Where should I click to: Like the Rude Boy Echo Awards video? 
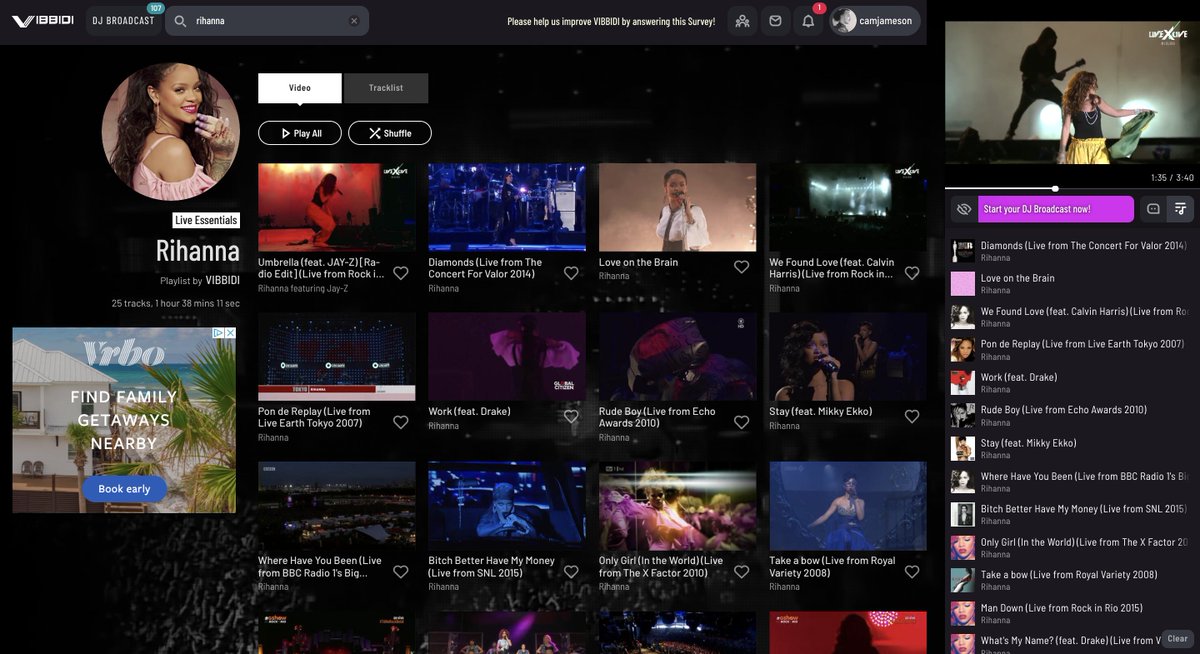pyautogui.click(x=742, y=422)
